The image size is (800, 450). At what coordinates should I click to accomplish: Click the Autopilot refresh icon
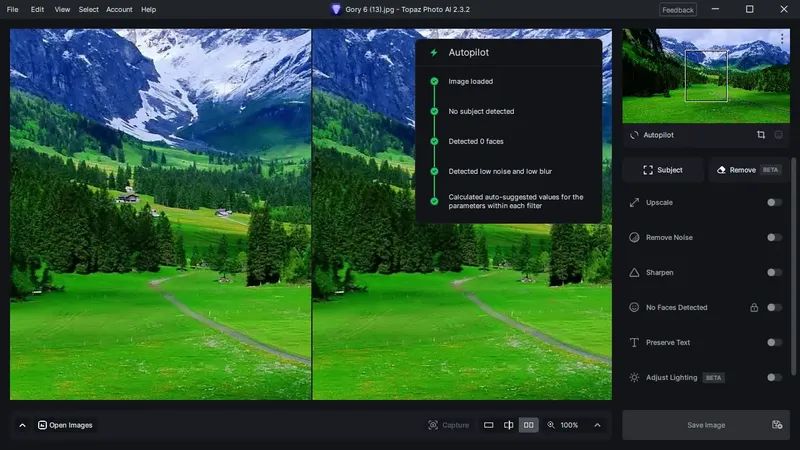click(x=634, y=135)
